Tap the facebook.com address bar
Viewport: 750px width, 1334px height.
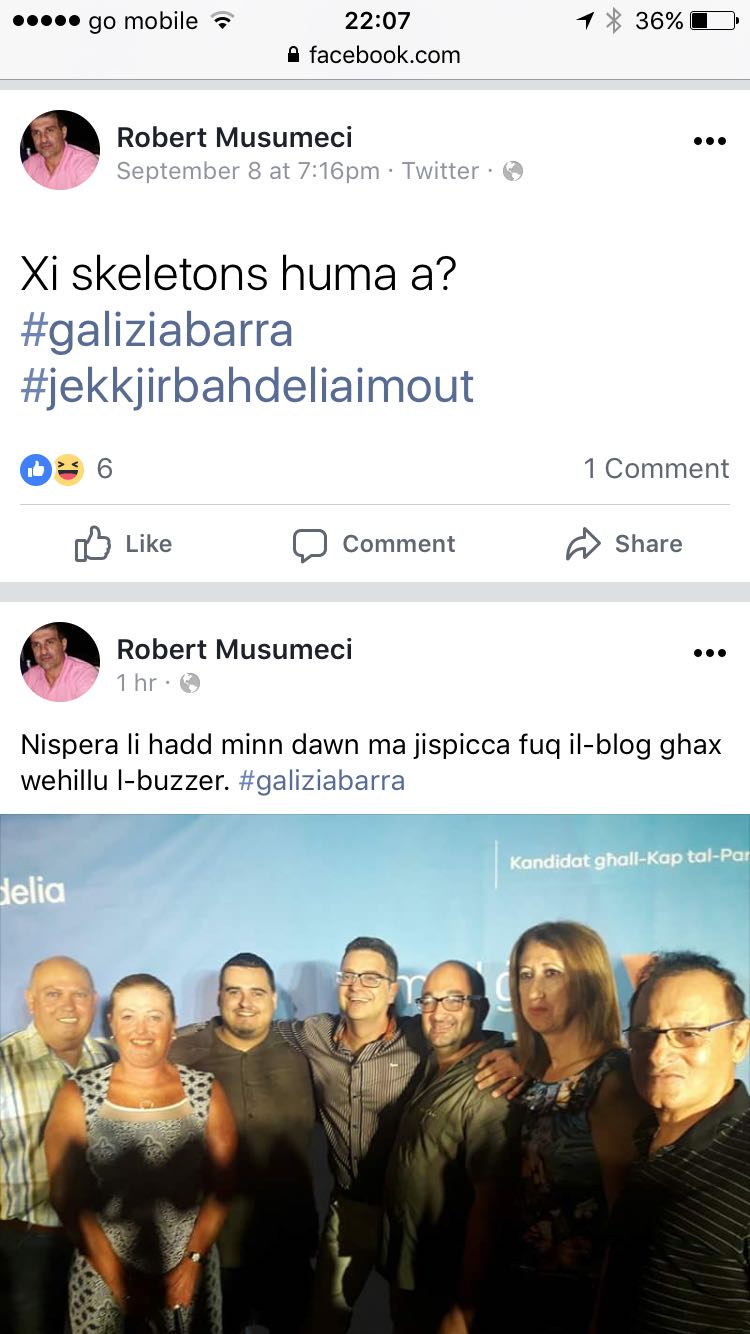click(x=375, y=55)
